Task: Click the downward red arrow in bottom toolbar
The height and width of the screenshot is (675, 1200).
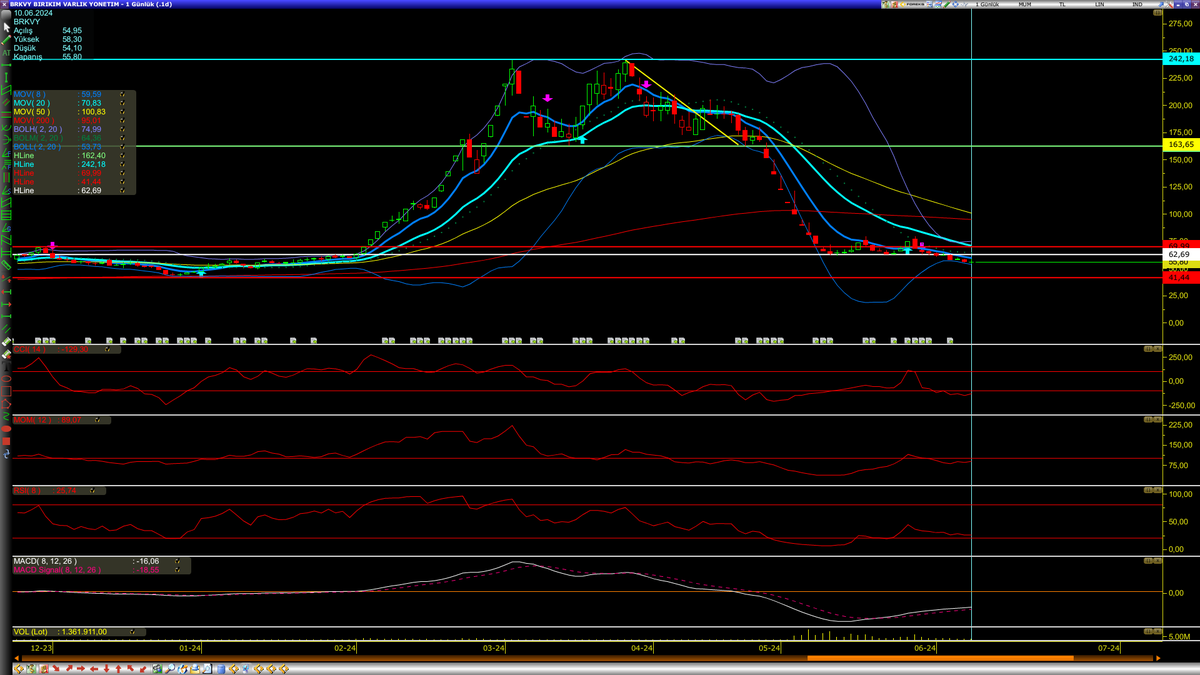Action: pyautogui.click(x=106, y=669)
